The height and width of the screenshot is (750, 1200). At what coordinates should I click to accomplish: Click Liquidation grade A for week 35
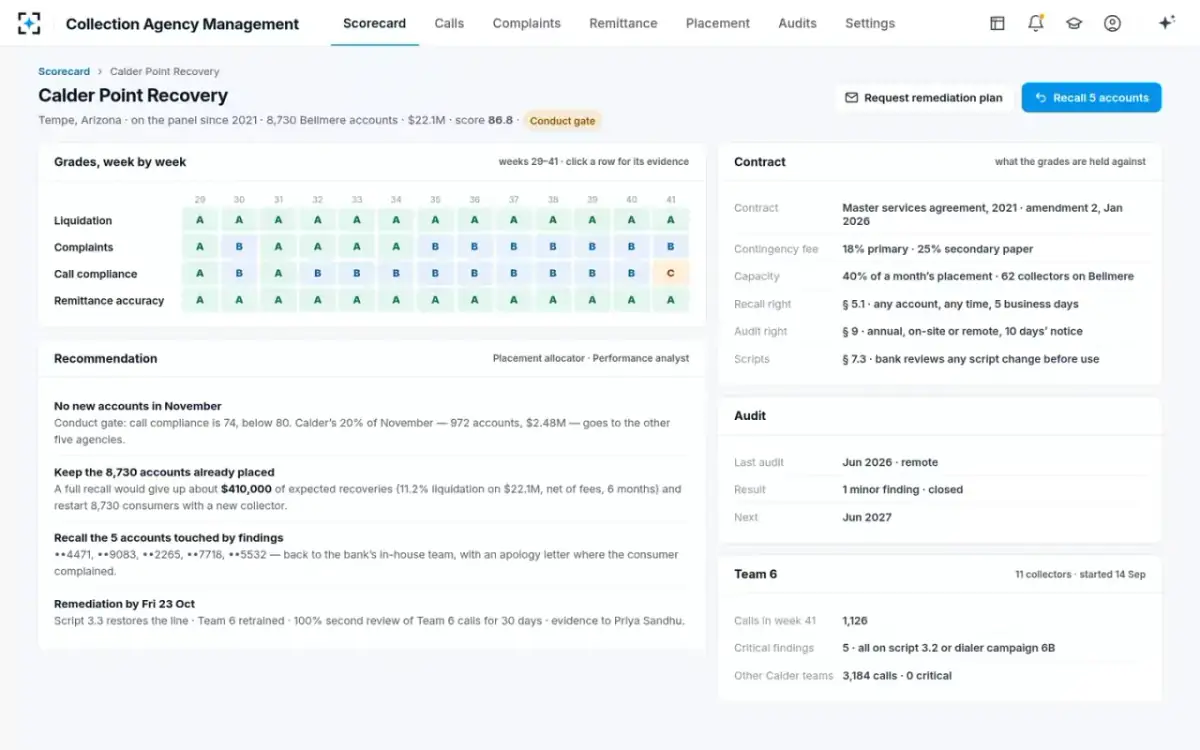(435, 220)
